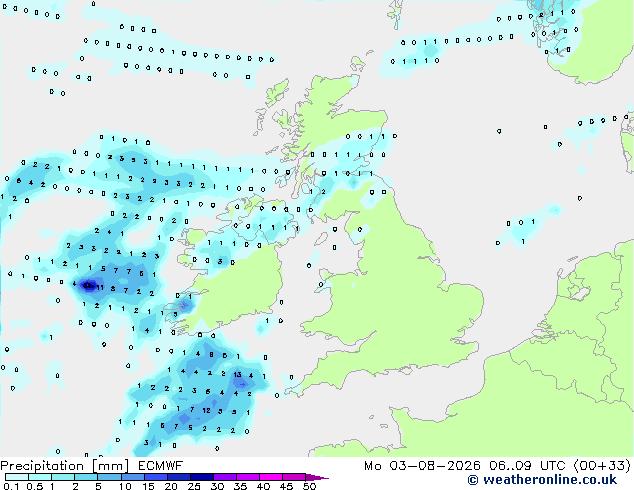634x490 pixels.
Task: Click the '50' legend scale label
Action: 309,486
